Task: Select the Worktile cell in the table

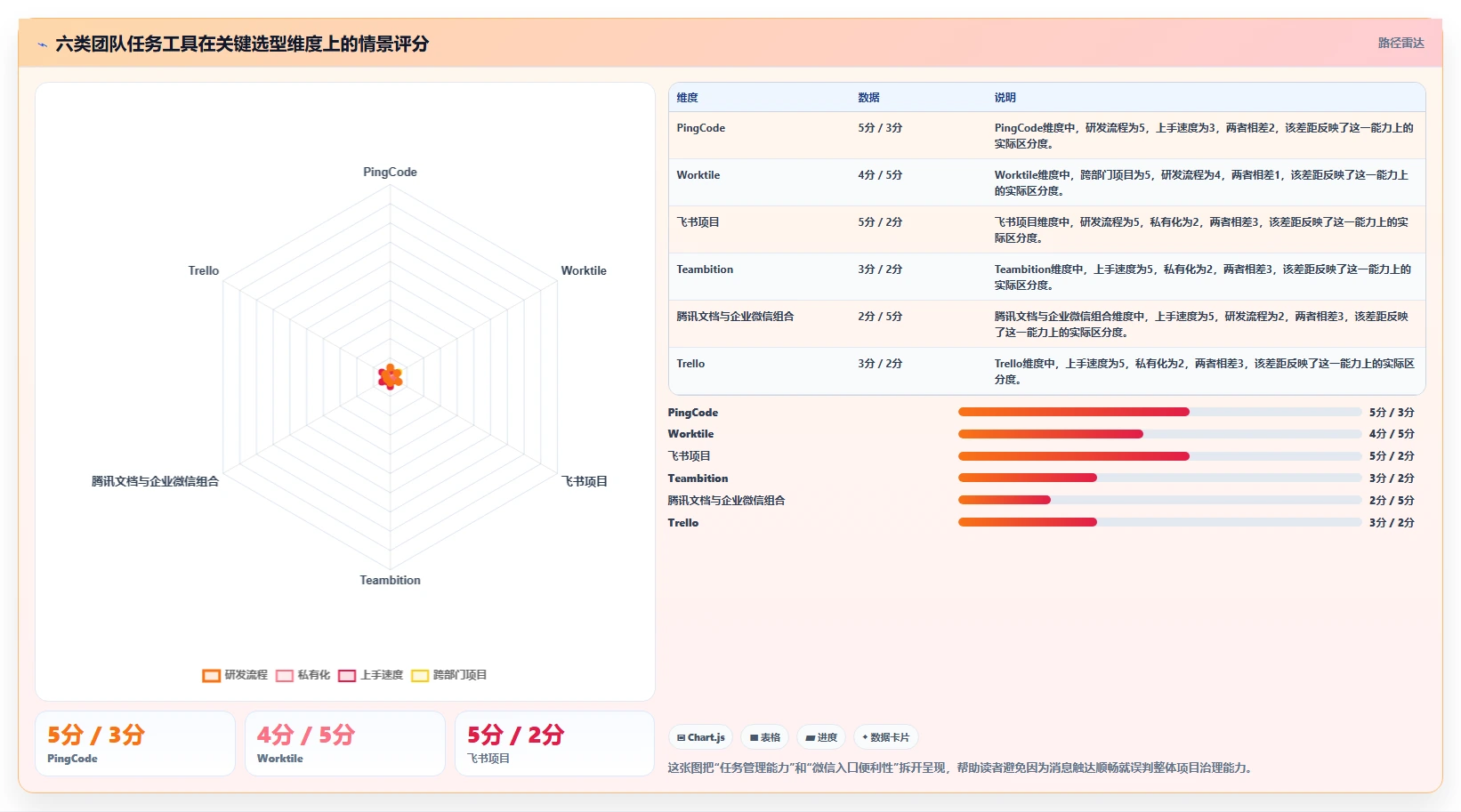Action: (698, 175)
